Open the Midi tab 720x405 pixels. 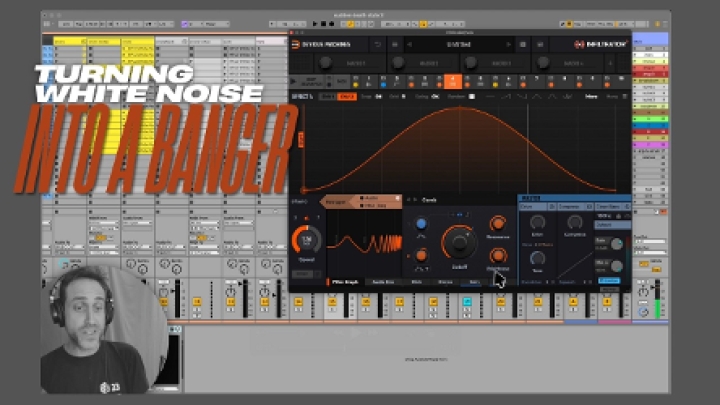(x=416, y=282)
